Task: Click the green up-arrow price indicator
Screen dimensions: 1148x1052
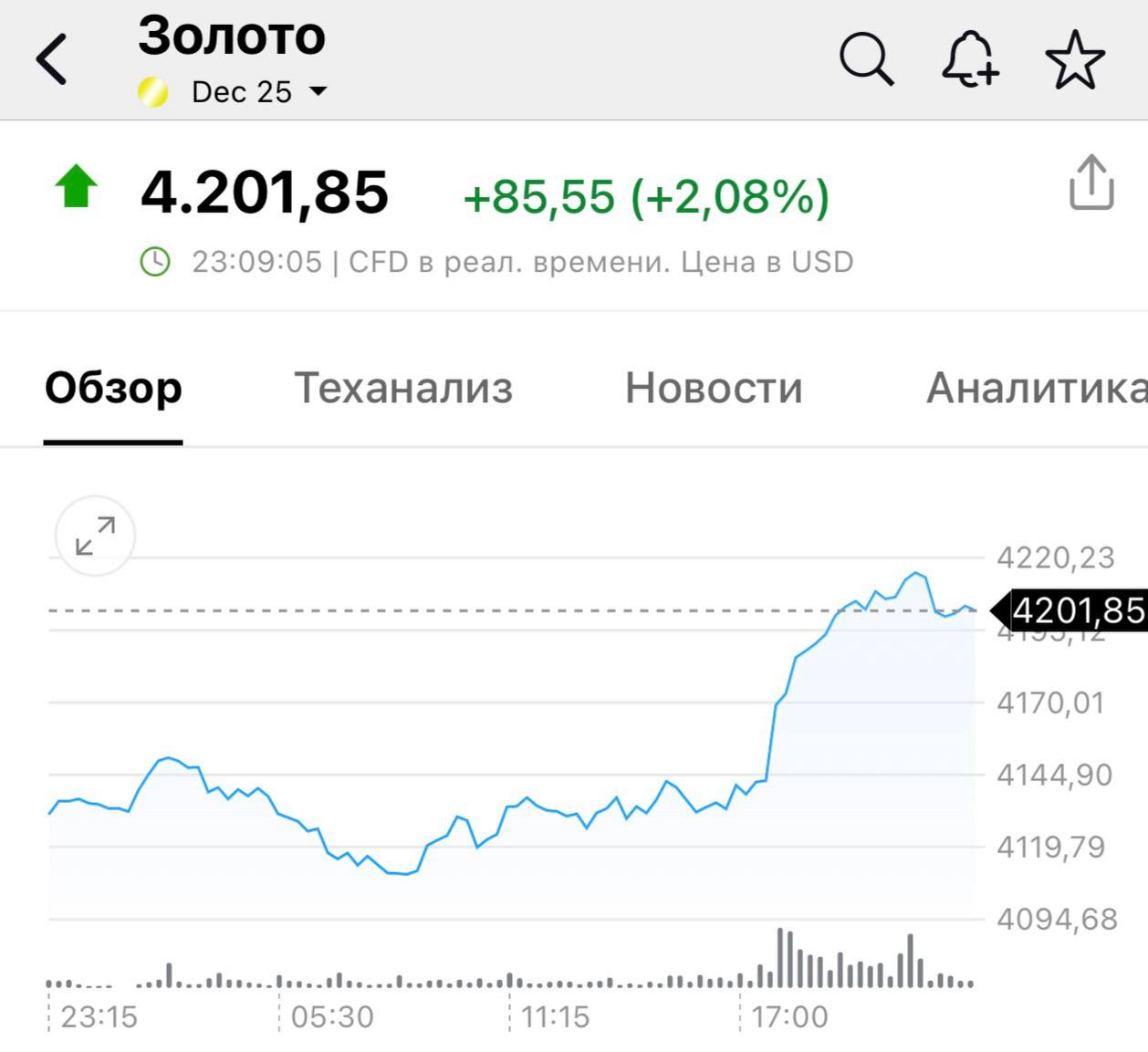Action: click(78, 189)
